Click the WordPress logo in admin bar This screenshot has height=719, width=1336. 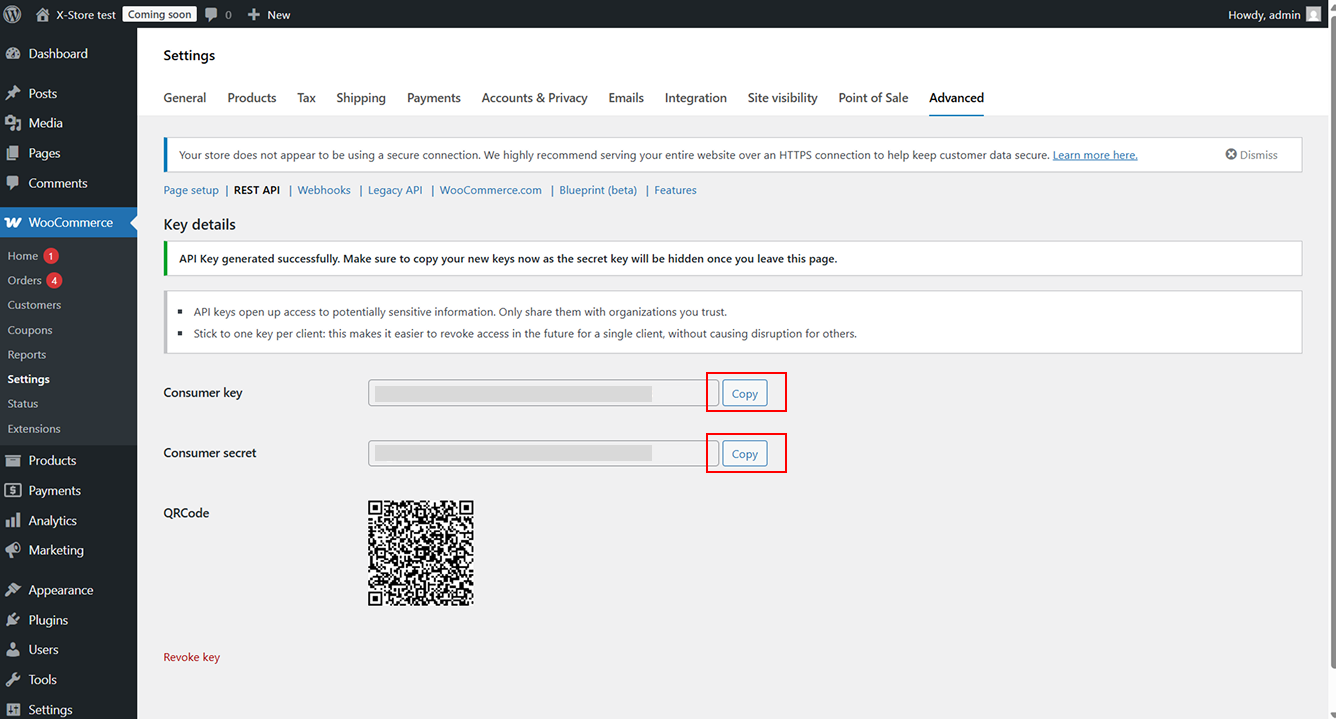(13, 14)
